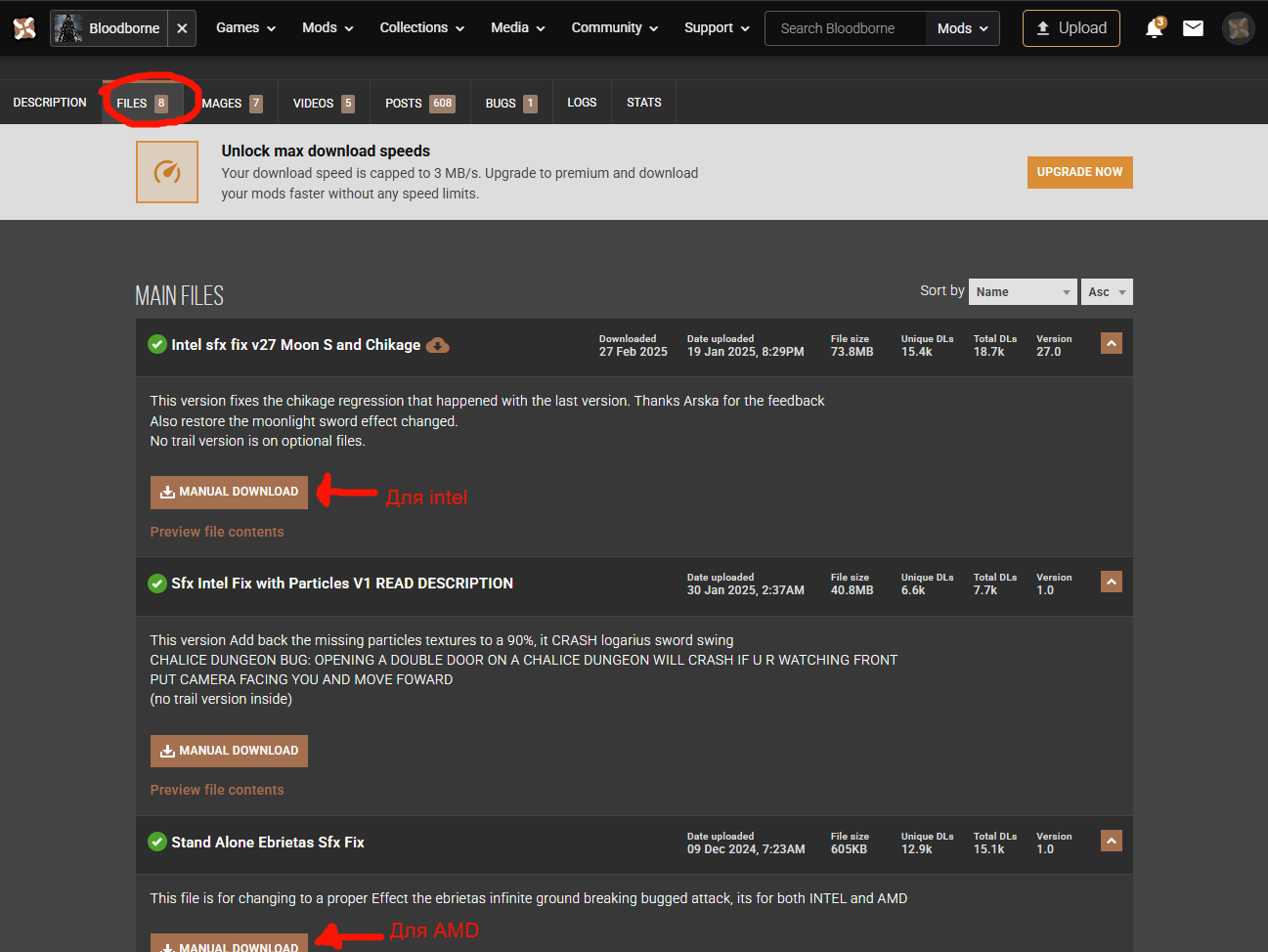Click the 'Unlock max download speeds' heading

click(x=326, y=151)
